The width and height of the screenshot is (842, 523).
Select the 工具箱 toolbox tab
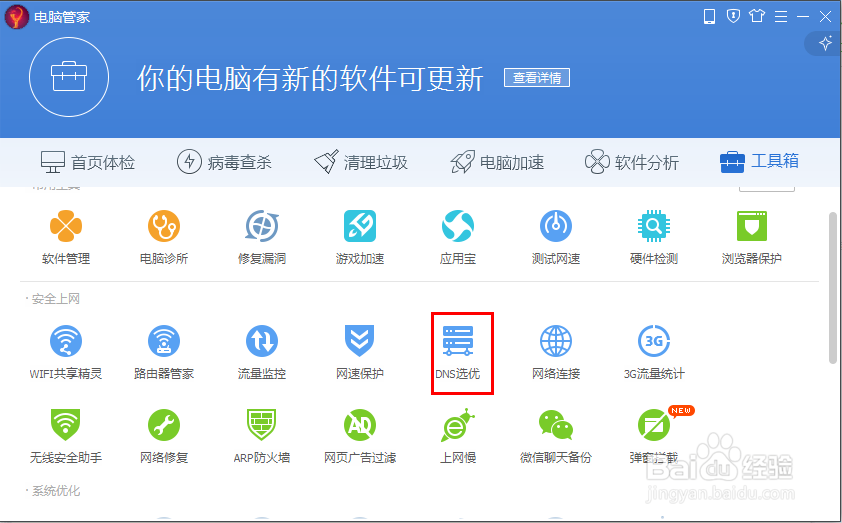click(759, 161)
